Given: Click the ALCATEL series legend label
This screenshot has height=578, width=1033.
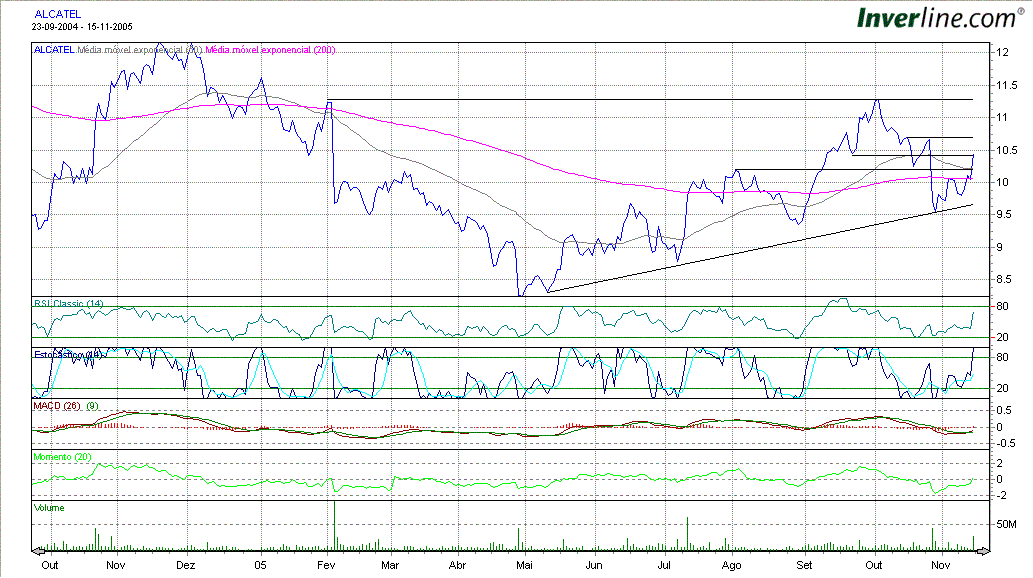Looking at the screenshot, I should [54, 49].
